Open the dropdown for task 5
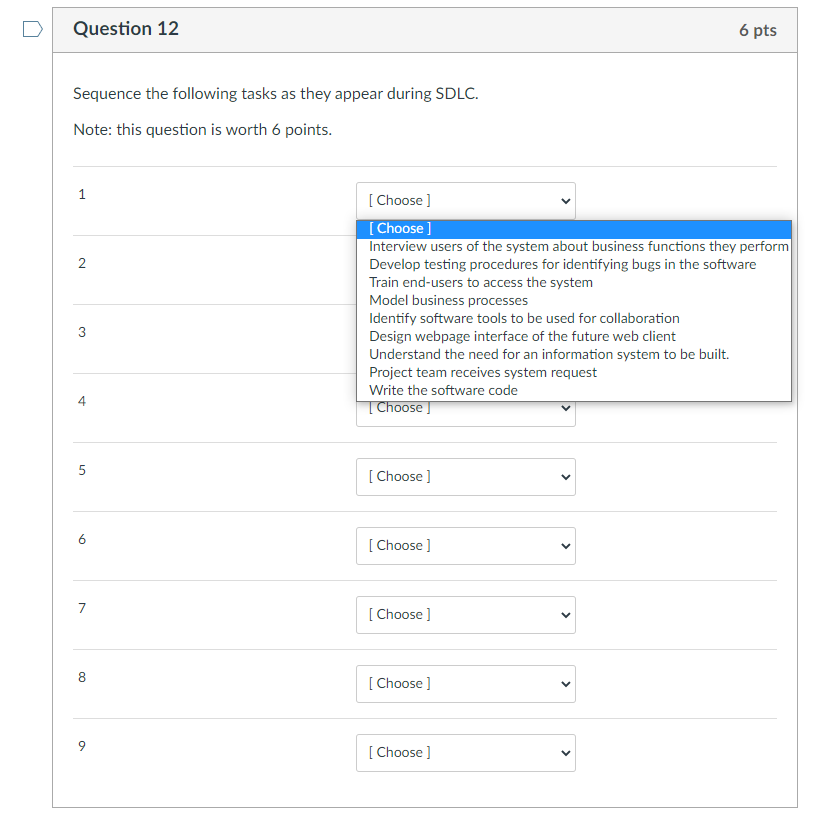Image resolution: width=836 pixels, height=824 pixels. click(465, 476)
